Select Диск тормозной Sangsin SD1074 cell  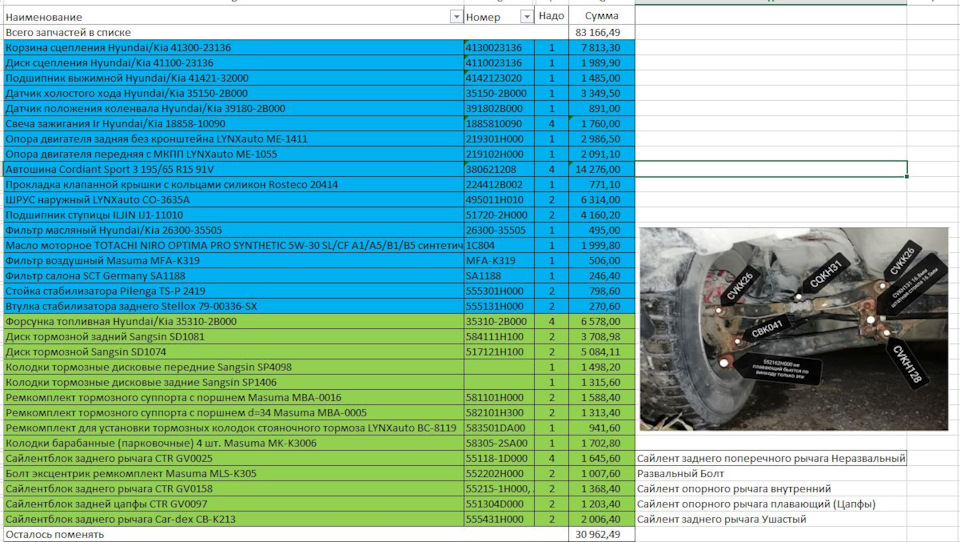click(233, 352)
